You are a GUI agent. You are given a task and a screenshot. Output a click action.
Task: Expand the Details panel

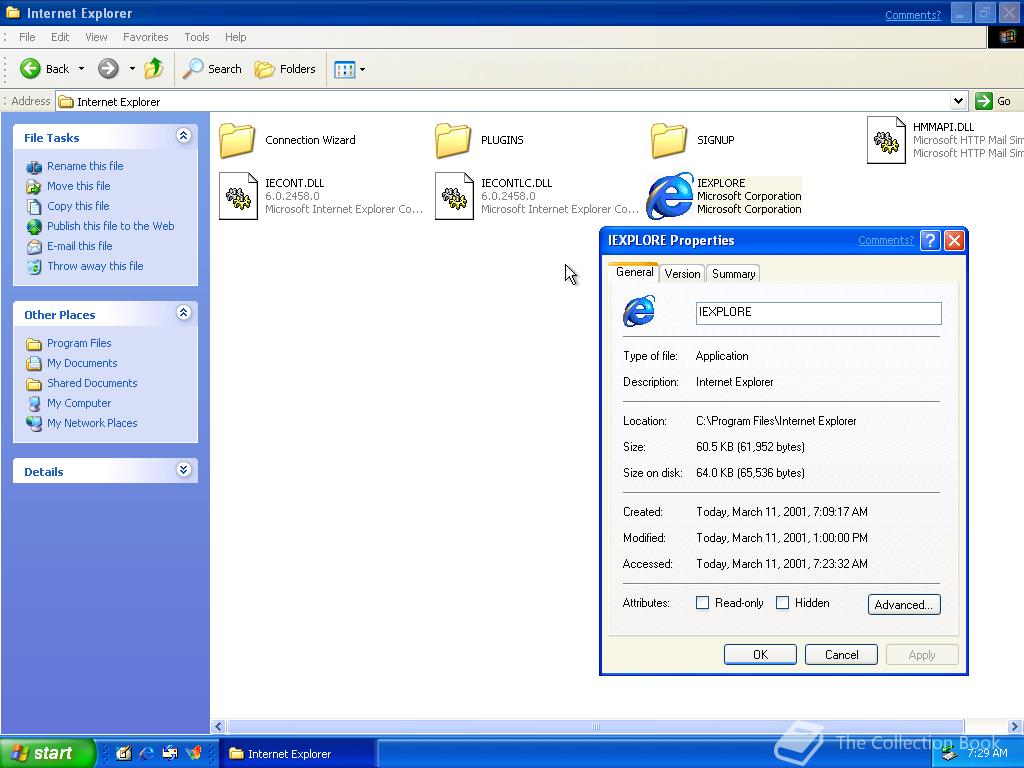183,470
